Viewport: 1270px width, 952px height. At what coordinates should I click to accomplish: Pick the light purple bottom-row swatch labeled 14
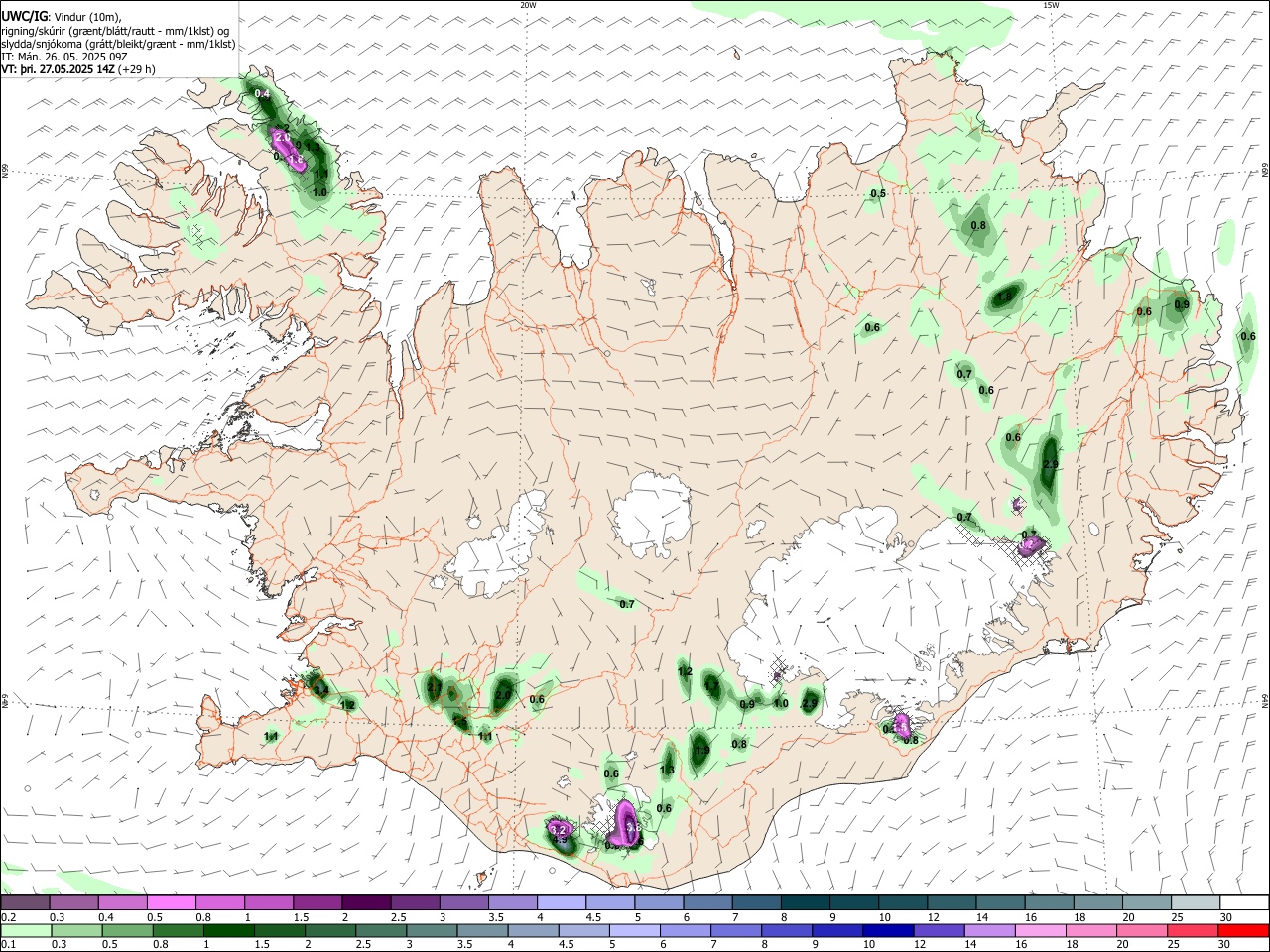point(989,931)
